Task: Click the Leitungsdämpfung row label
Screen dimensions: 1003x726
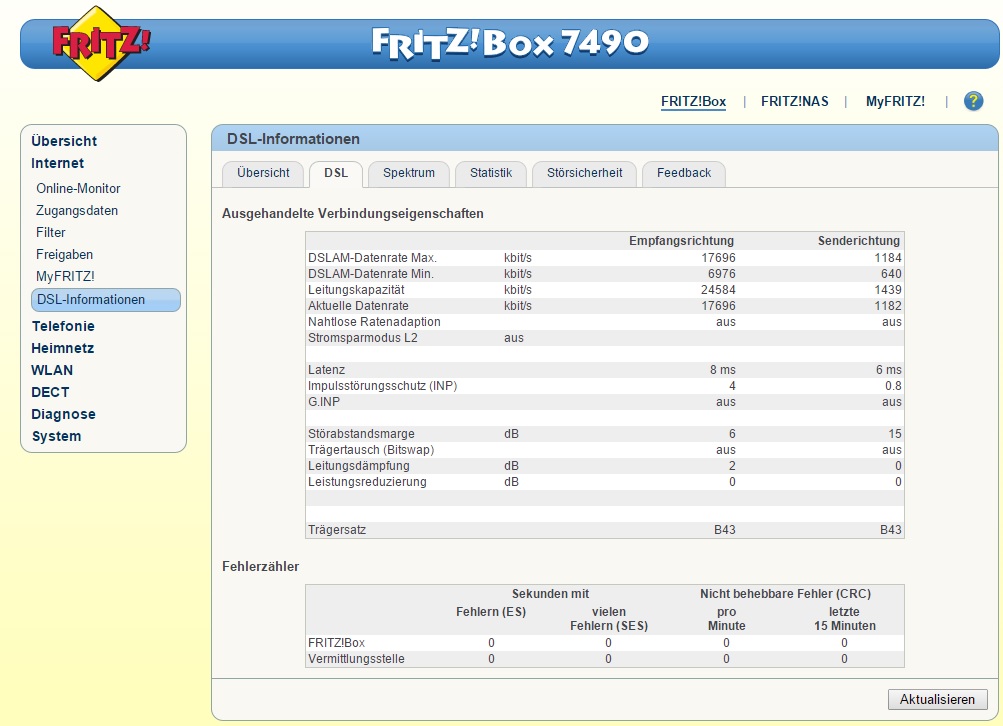Action: 359,466
